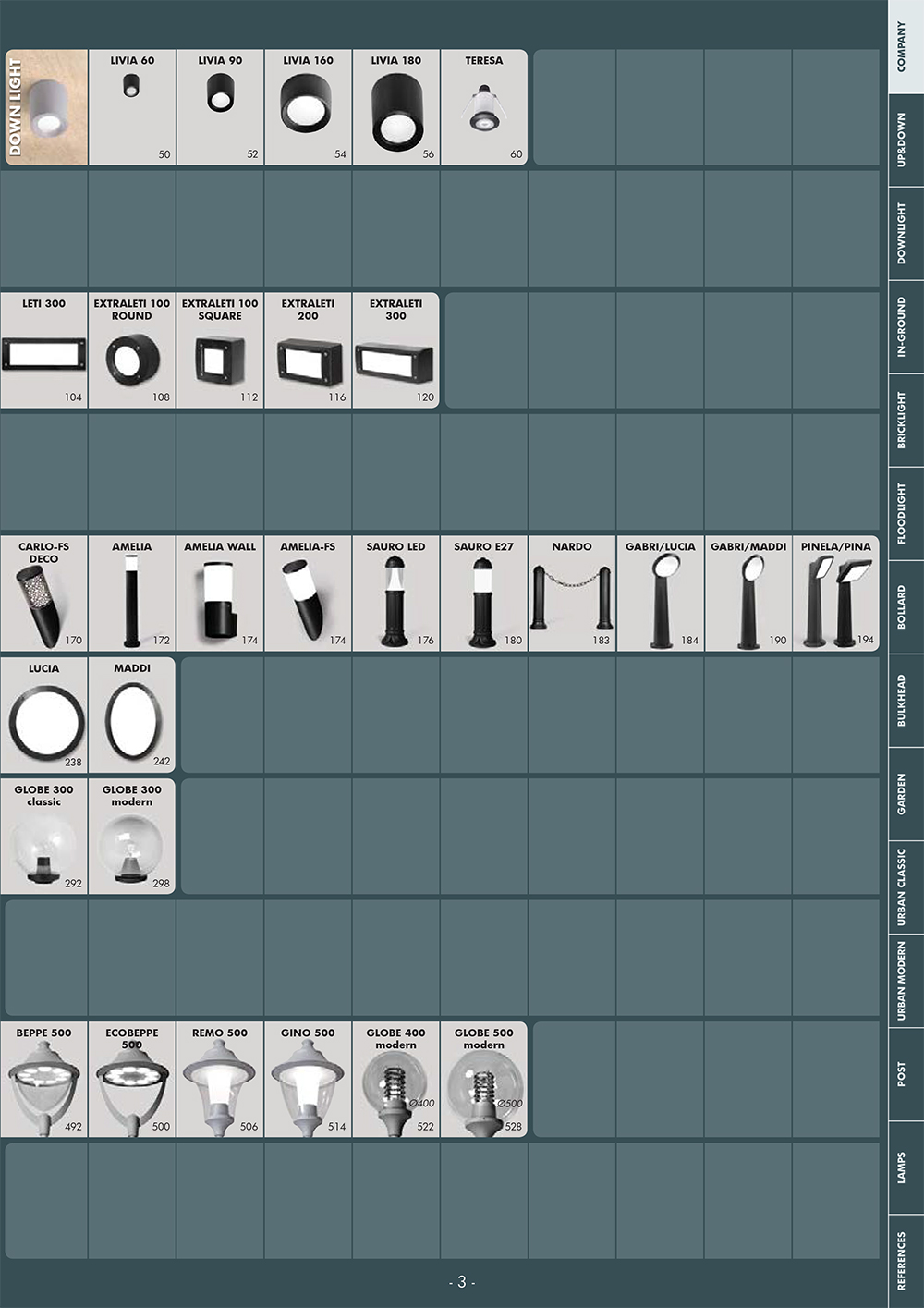Jump to the BOLLARD tab
The image size is (924, 1308).
(x=906, y=607)
